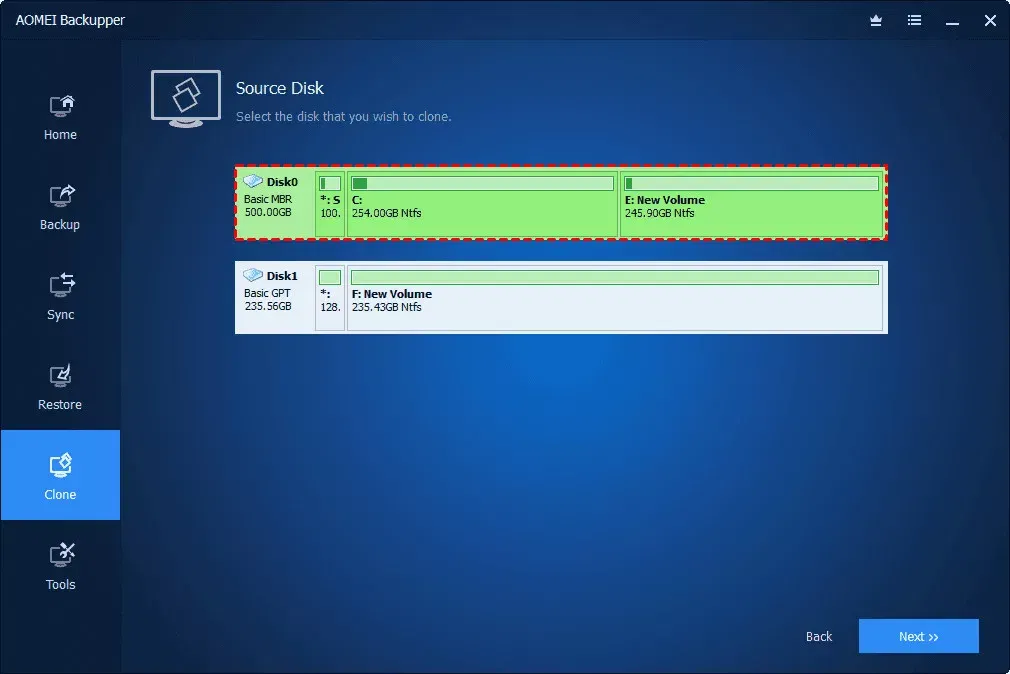Click the Disk1 drive icon
This screenshot has height=674, width=1010.
[253, 275]
